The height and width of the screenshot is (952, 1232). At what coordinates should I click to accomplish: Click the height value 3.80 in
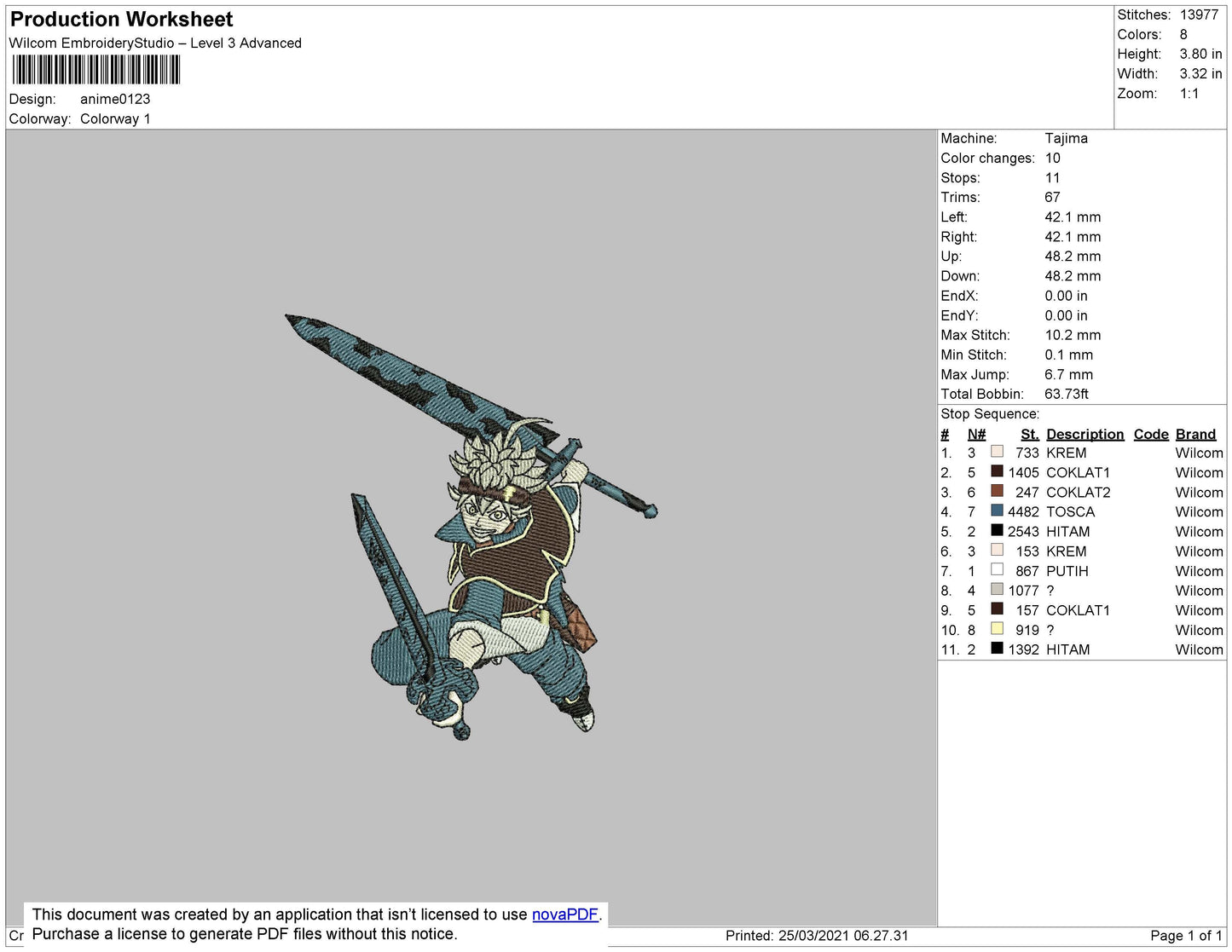[x=1200, y=54]
